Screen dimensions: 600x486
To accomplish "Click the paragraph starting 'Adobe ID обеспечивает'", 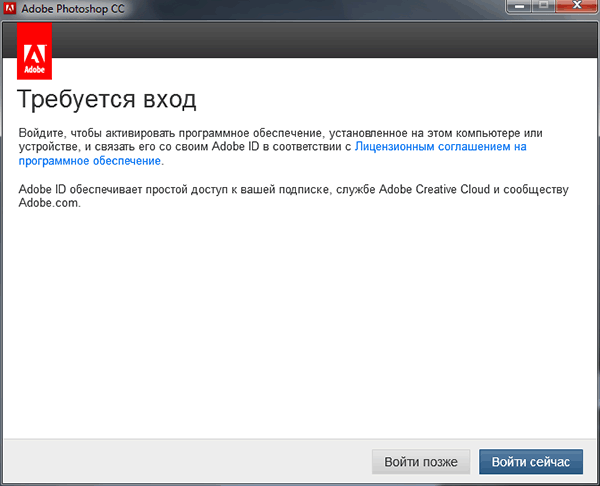I will pyautogui.click(x=293, y=196).
